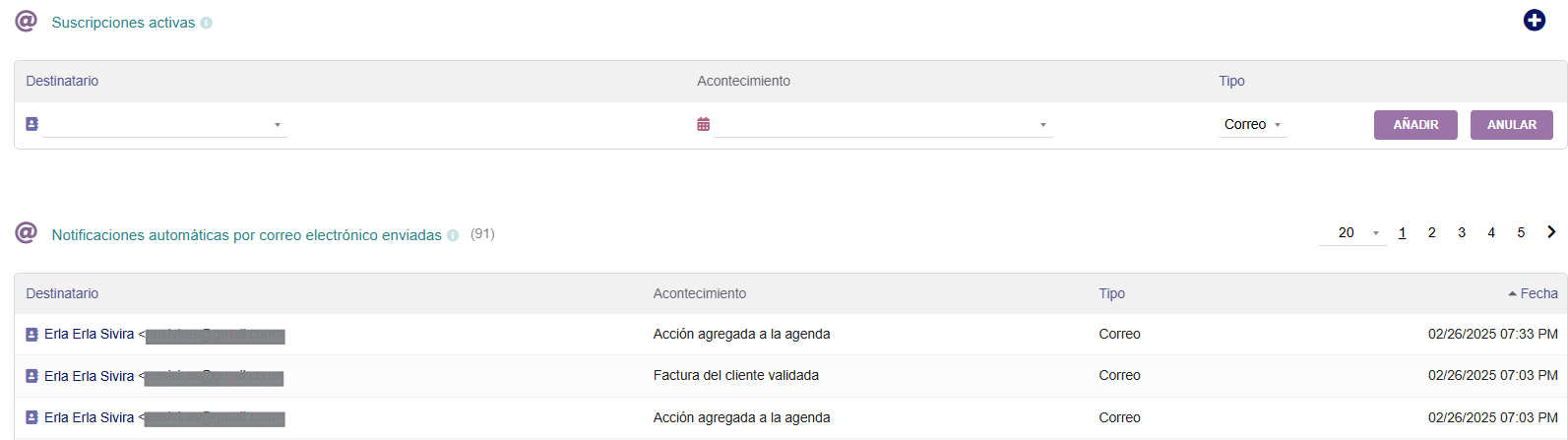The width and height of the screenshot is (1568, 440).
Task: Sort the sent list by Acontecimiento header
Action: [699, 293]
